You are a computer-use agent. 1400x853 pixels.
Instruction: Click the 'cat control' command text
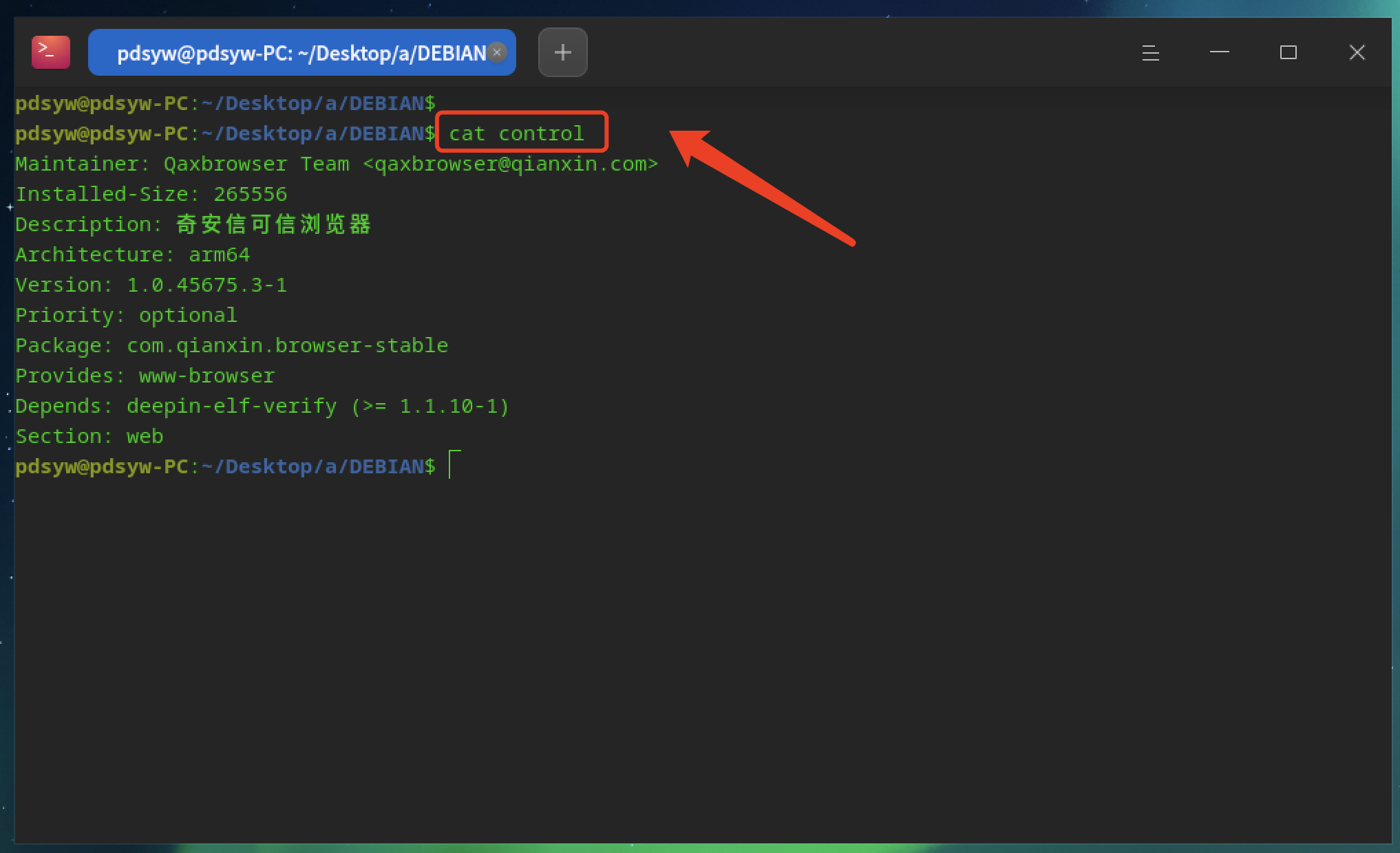click(x=516, y=133)
